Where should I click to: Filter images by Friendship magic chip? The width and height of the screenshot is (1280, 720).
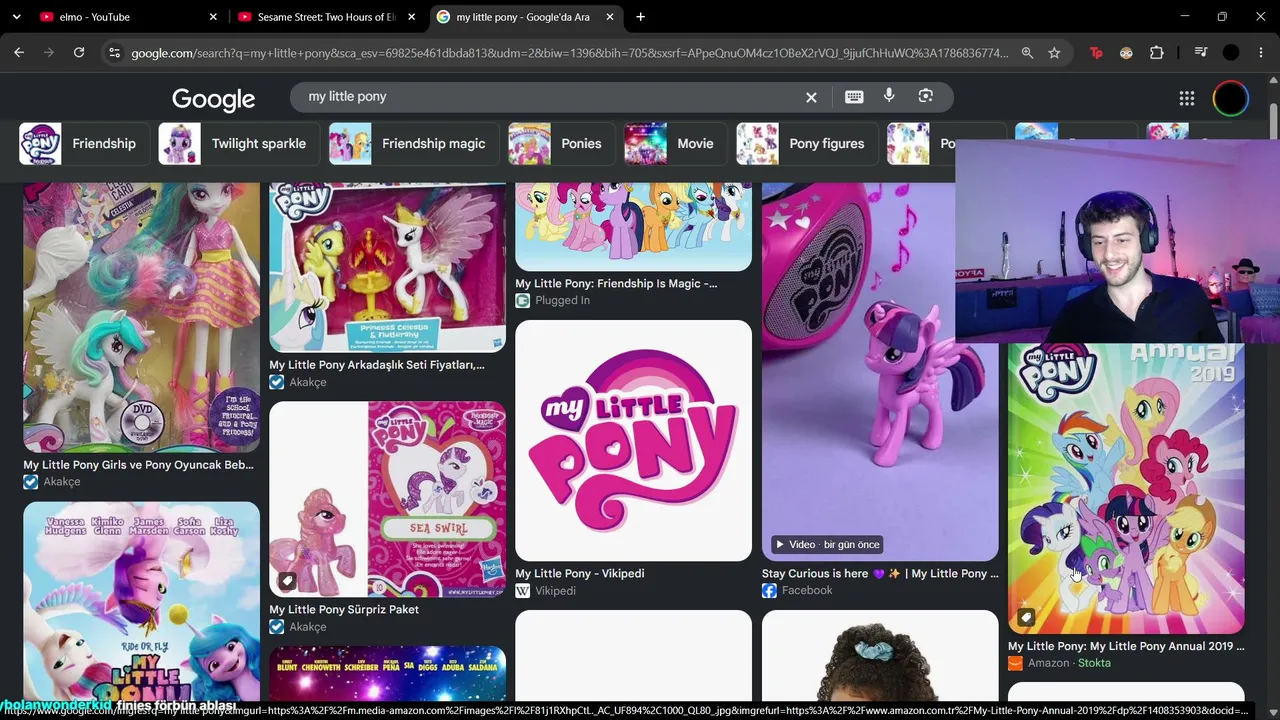tap(414, 144)
